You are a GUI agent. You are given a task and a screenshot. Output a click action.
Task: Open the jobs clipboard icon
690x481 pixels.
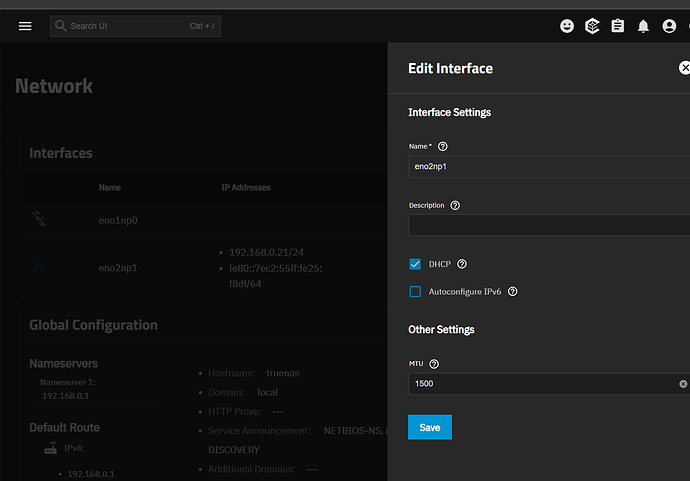(x=618, y=26)
